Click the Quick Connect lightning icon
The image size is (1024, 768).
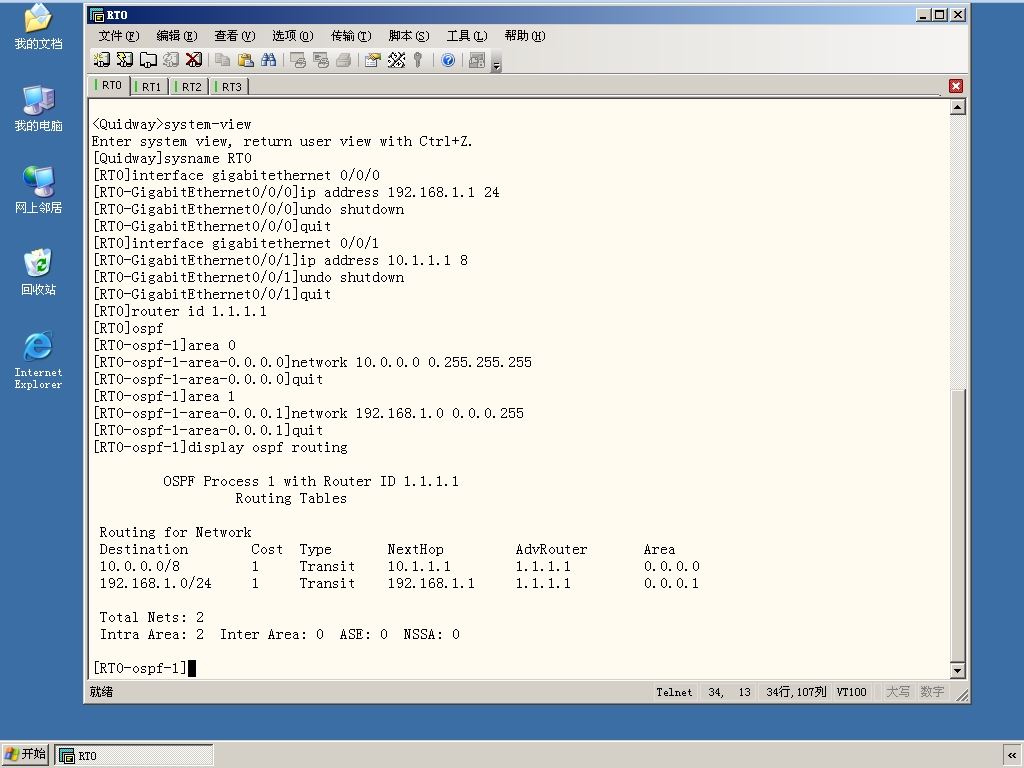pyautogui.click(x=124, y=60)
